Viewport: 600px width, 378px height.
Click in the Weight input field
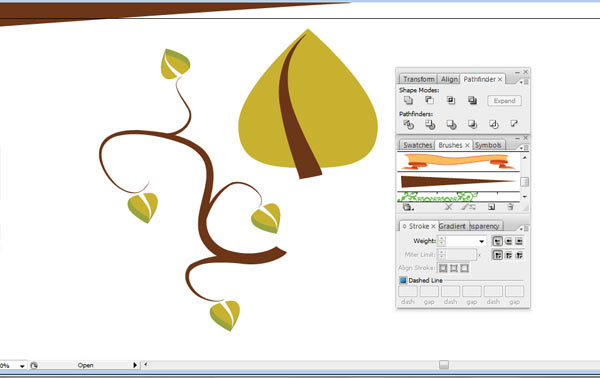coord(461,241)
